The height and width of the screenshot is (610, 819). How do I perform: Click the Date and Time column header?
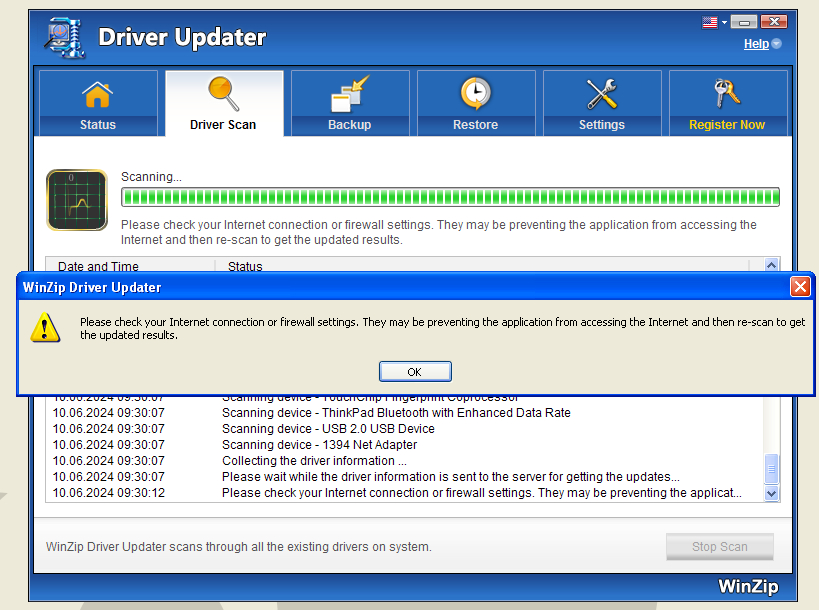pyautogui.click(x=130, y=264)
